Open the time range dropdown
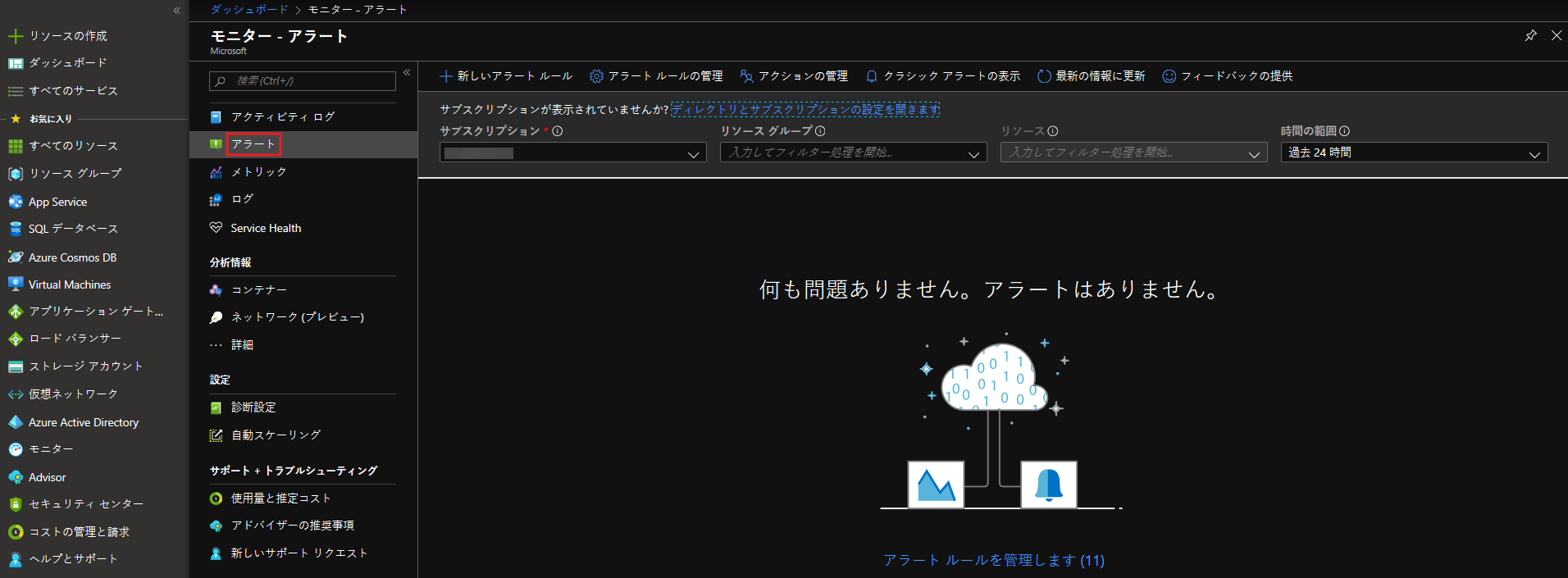The image size is (1568, 578). (1414, 153)
